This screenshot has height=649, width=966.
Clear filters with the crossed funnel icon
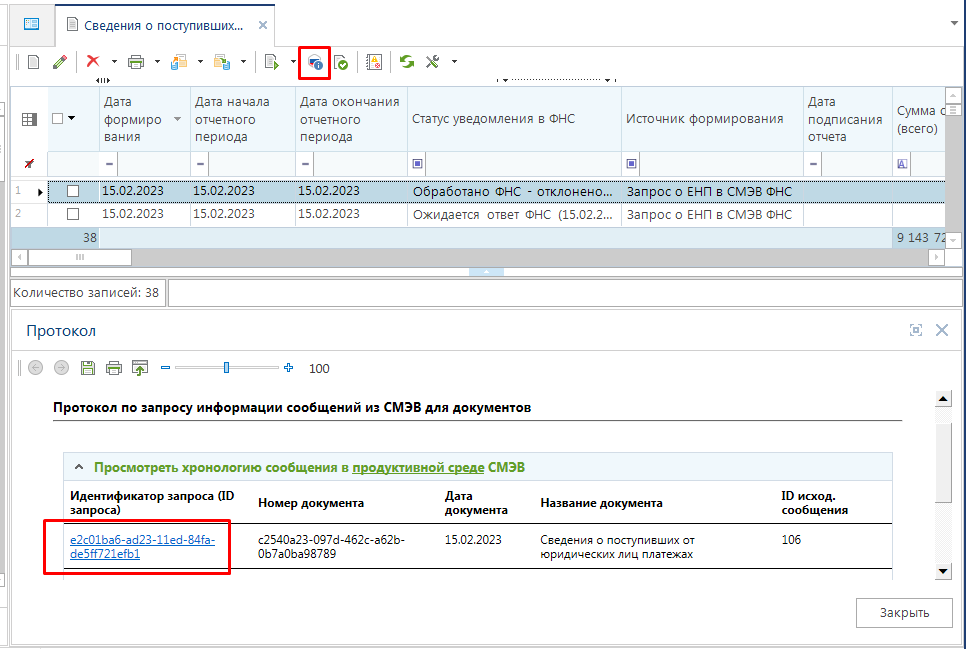coord(29,163)
